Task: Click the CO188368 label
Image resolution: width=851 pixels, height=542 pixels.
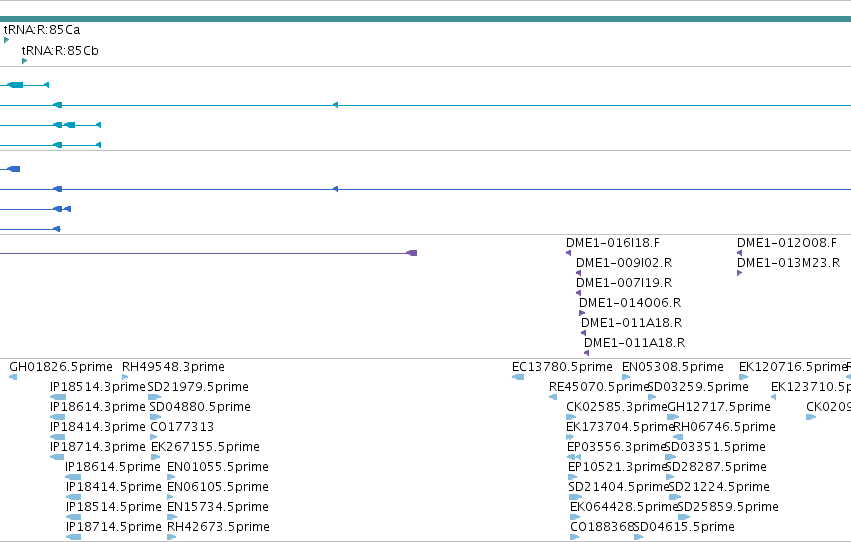Action: click(602, 528)
